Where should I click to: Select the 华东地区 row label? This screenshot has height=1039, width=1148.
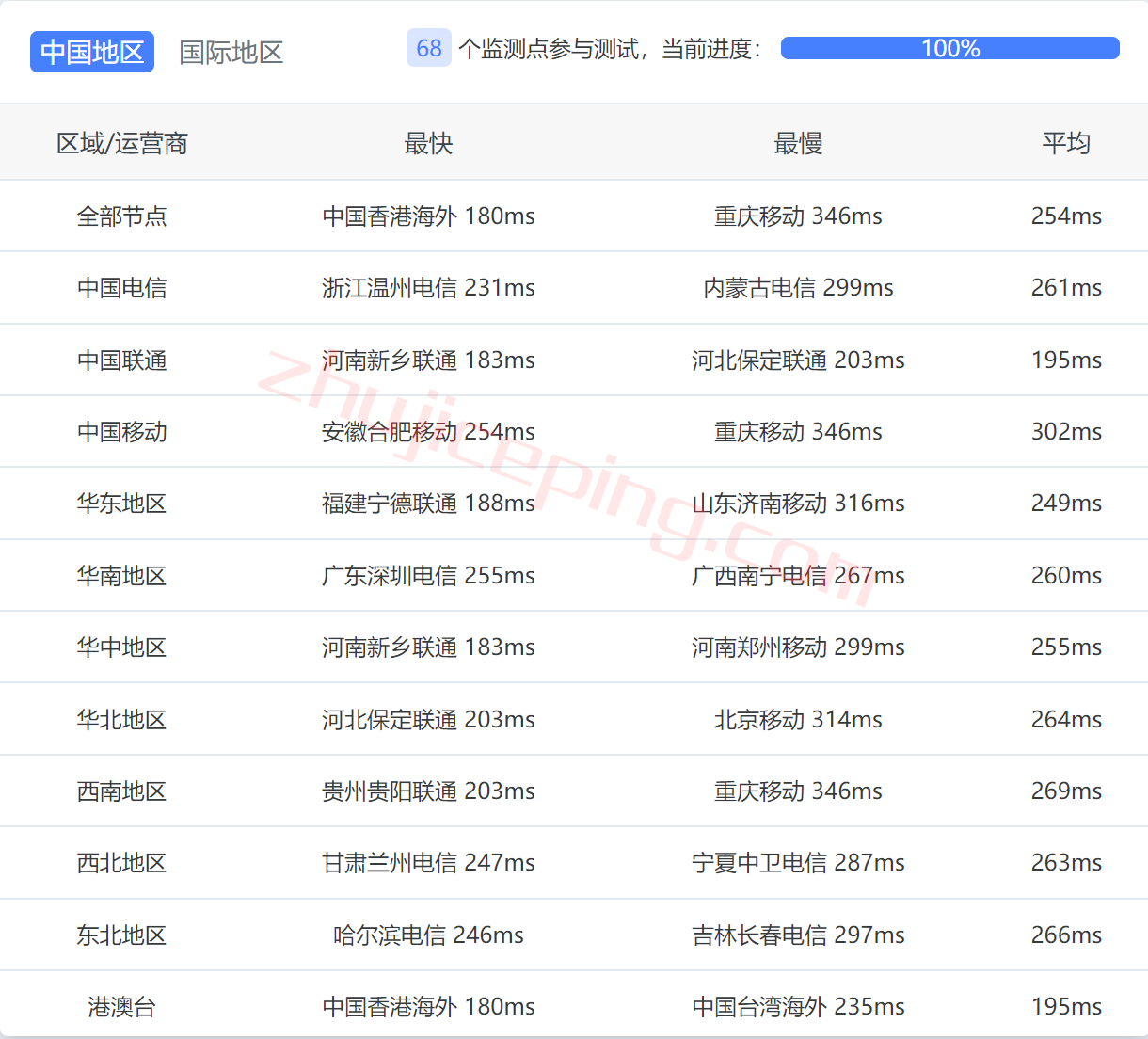click(x=122, y=504)
